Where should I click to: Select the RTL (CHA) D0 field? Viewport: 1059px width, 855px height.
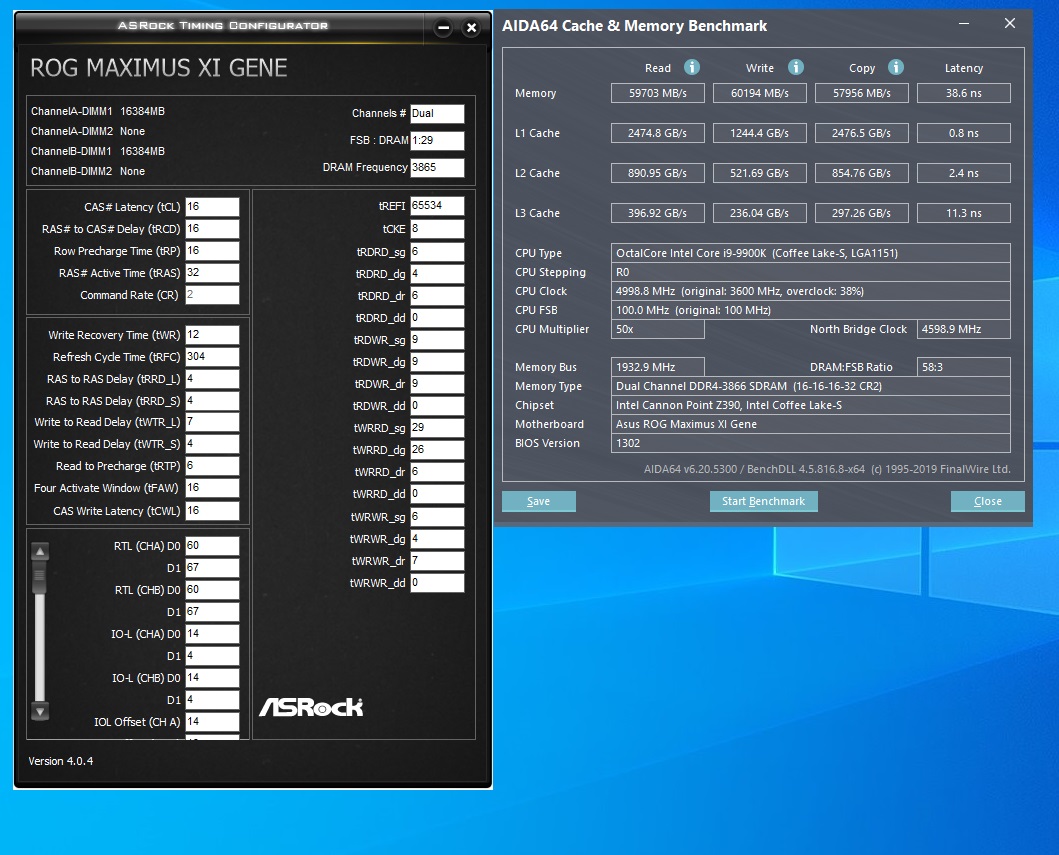tap(212, 546)
